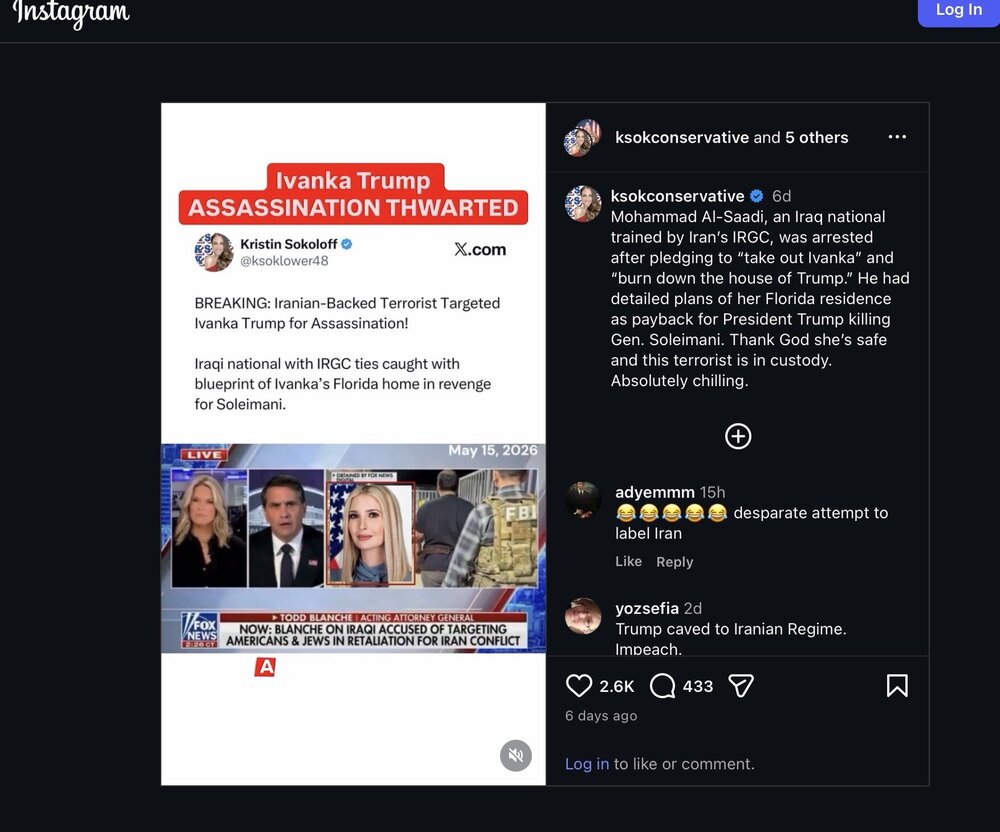Click the 15h comment timestamp

[x=712, y=492]
